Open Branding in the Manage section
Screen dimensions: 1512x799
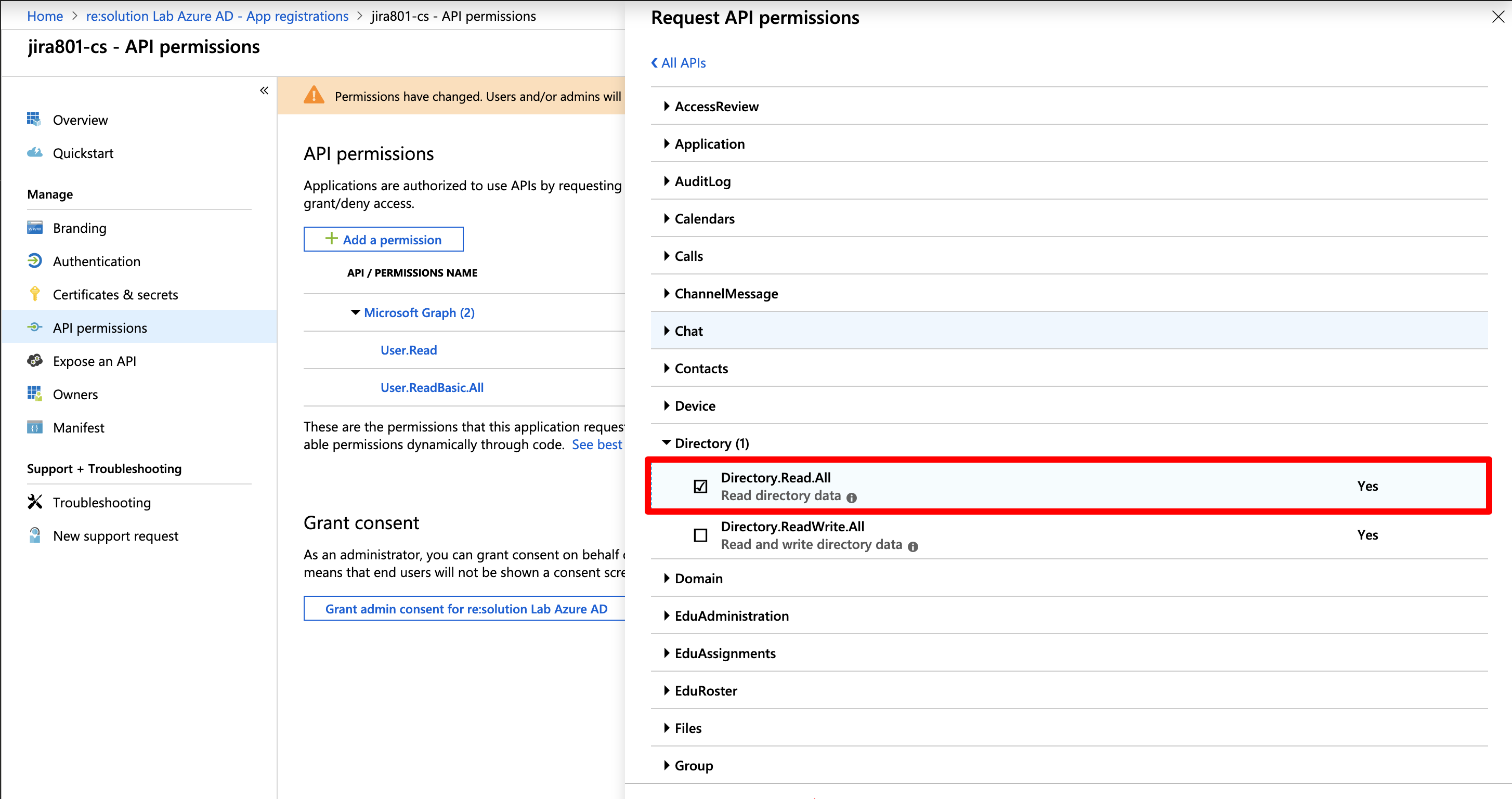(80, 228)
